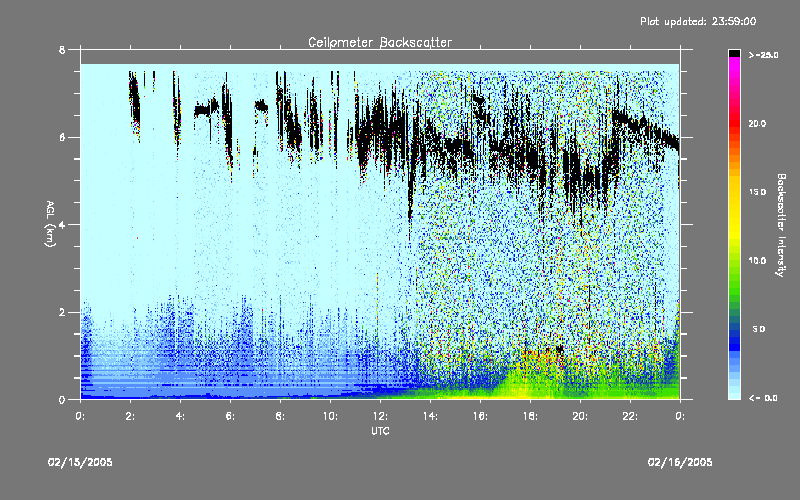Click the x-axis tick label "6:"
Viewport: 800px width, 500px height.
click(230, 416)
